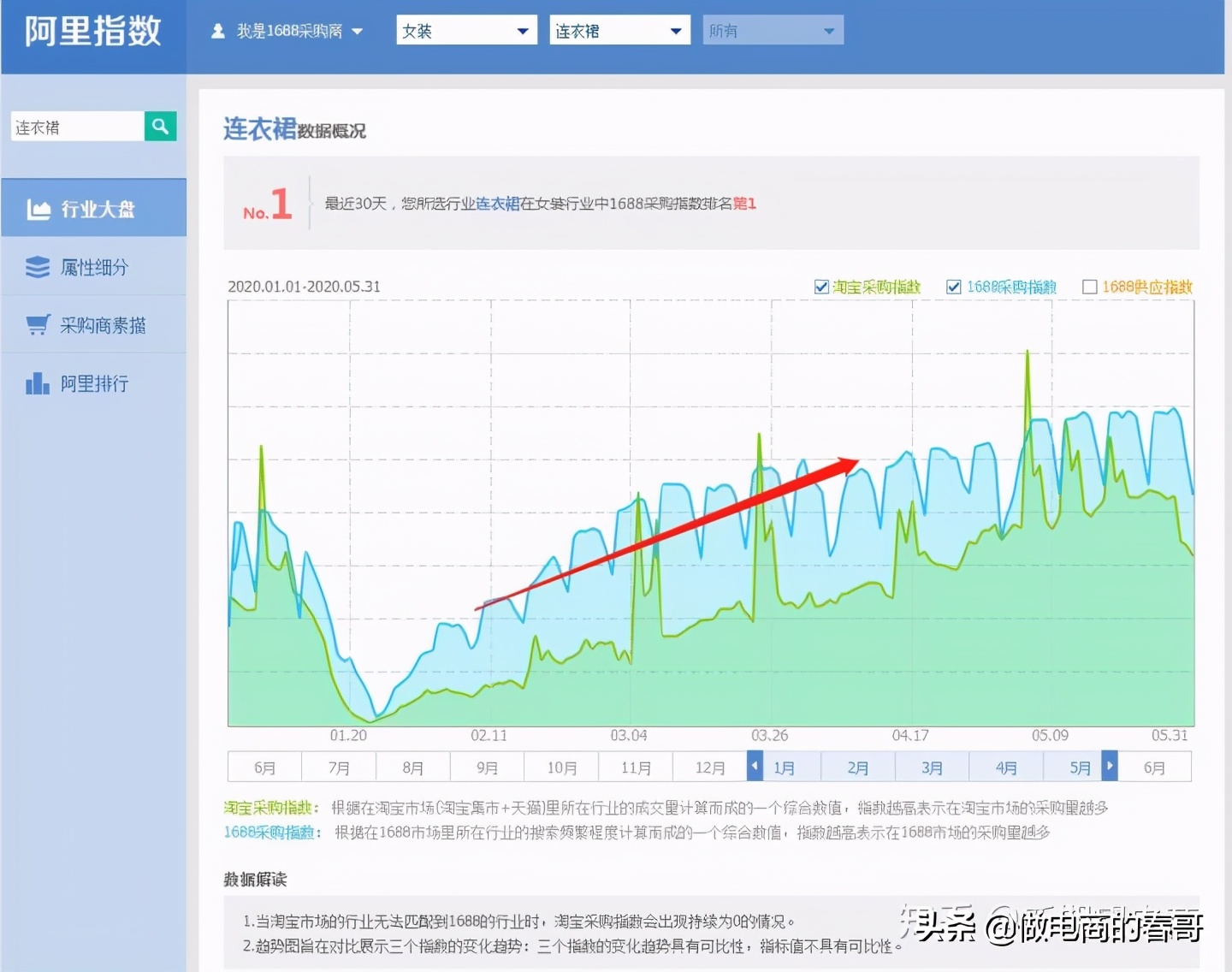Click the user icon beside 我是1688采购商

(x=216, y=30)
